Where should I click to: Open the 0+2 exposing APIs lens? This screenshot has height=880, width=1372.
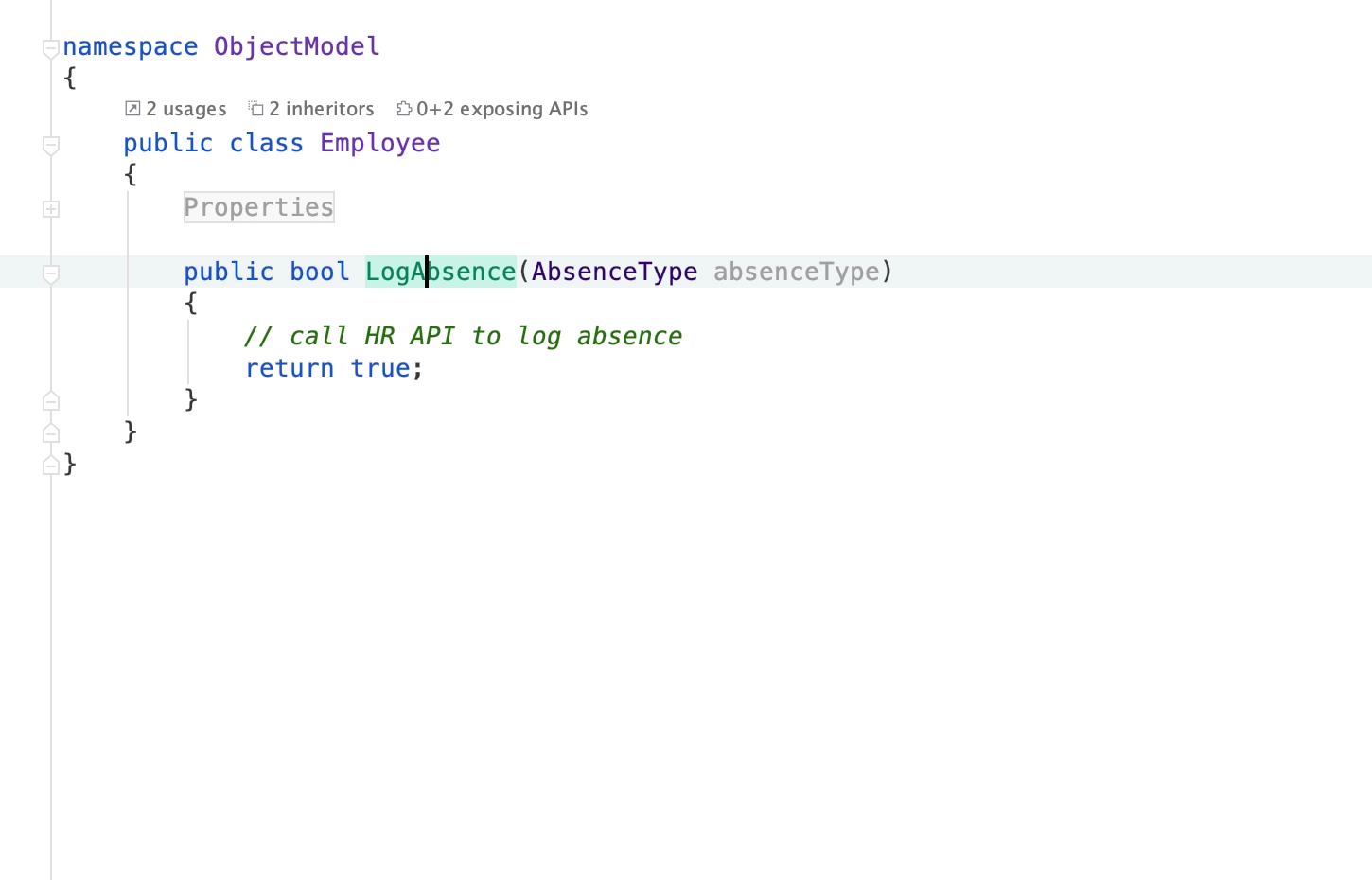[492, 109]
